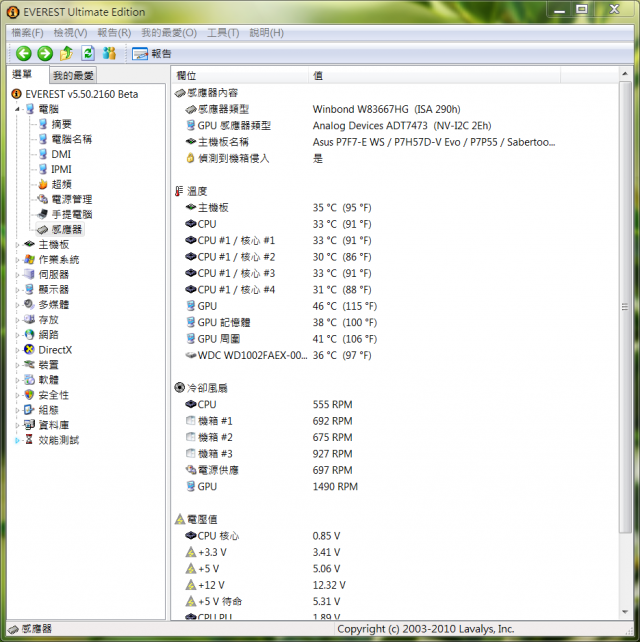Click the flame icon next to 超頻
The width and height of the screenshot is (640, 643).
(43, 185)
